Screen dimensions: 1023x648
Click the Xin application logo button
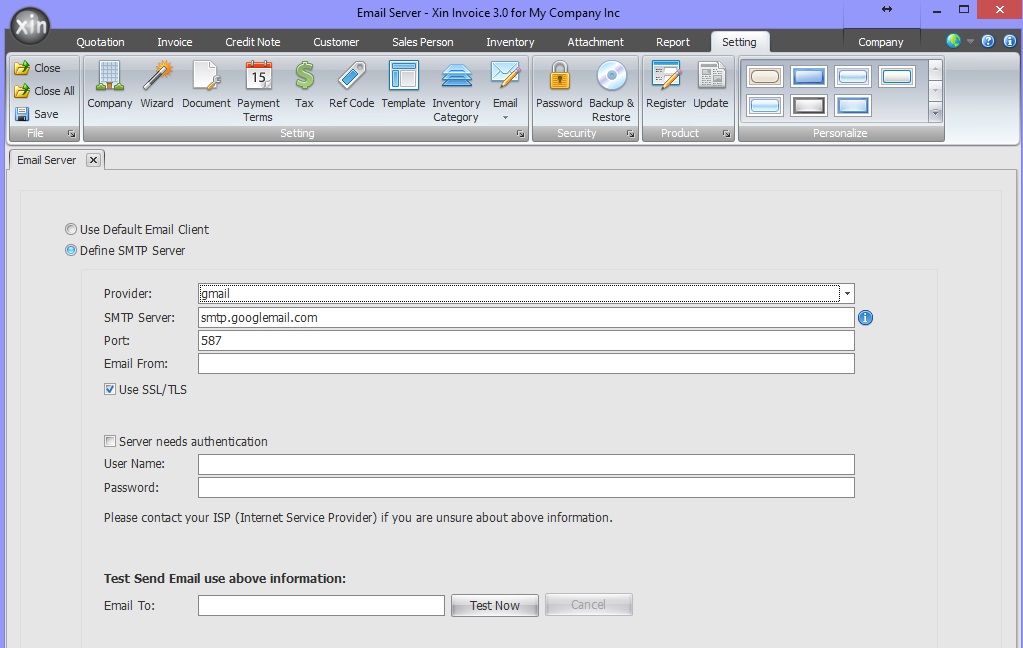tap(30, 26)
